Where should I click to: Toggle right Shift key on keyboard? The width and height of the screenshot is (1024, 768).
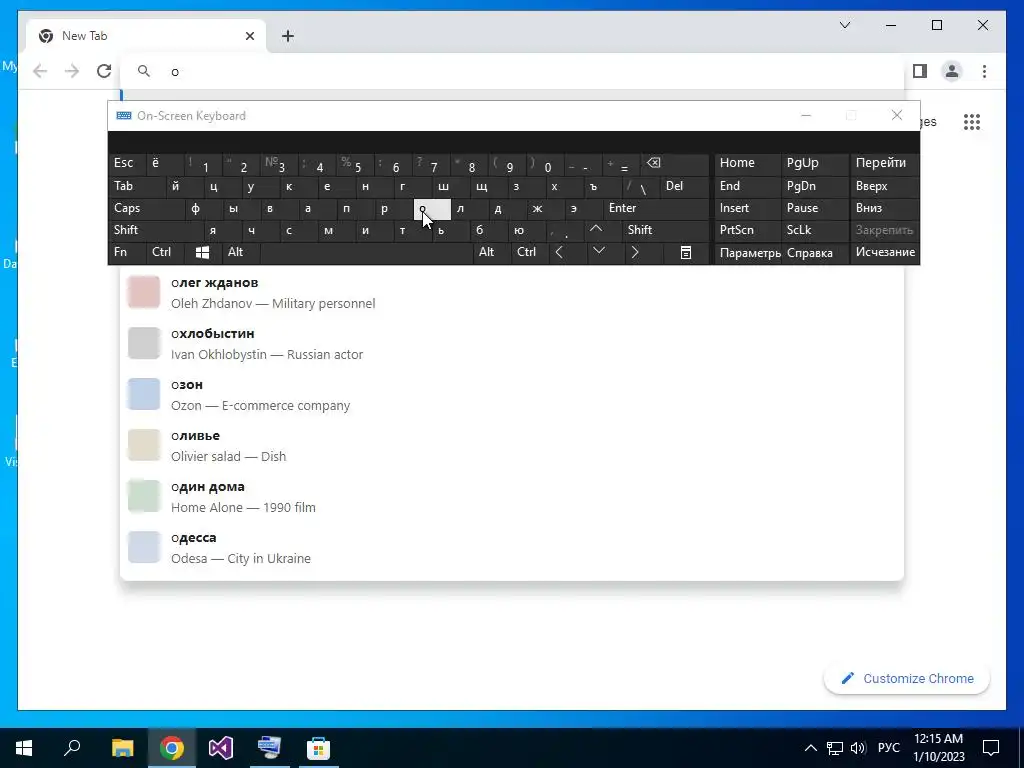665,230
